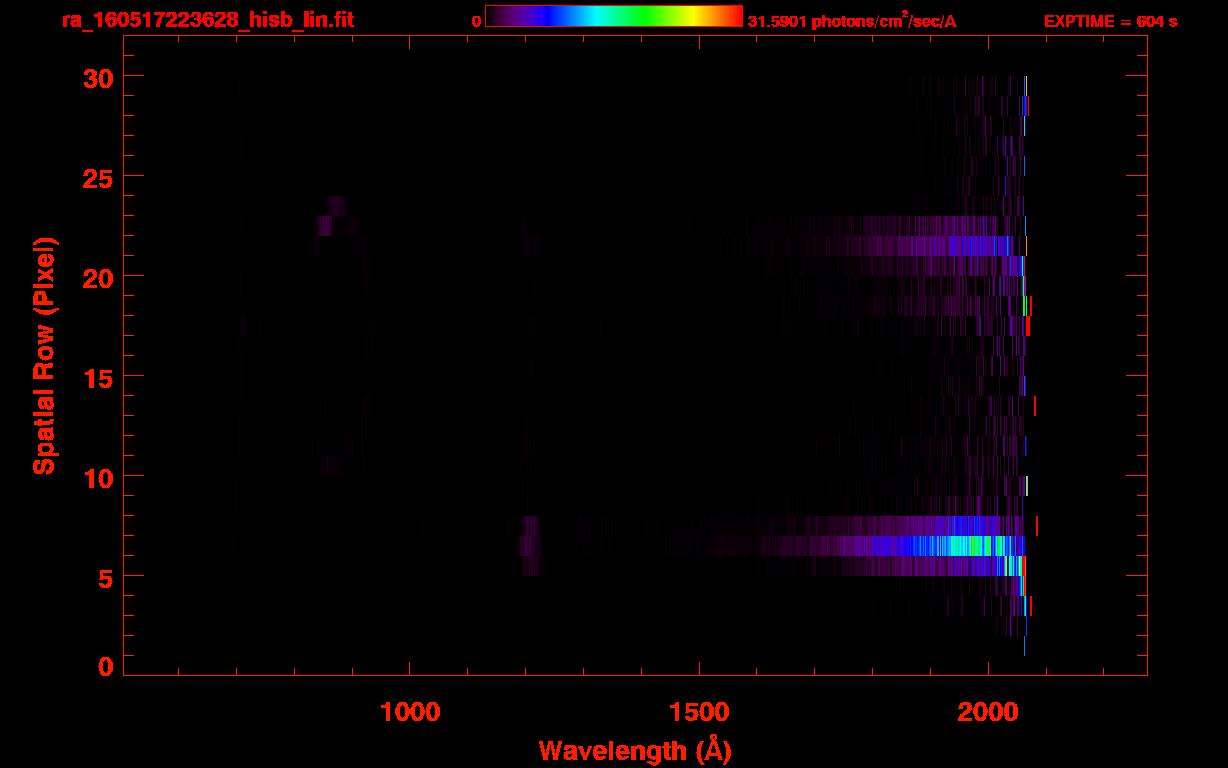Viewport: 1228px width, 768px height.
Task: Click the x-axis tick label 1000
Action: pyautogui.click(x=410, y=712)
